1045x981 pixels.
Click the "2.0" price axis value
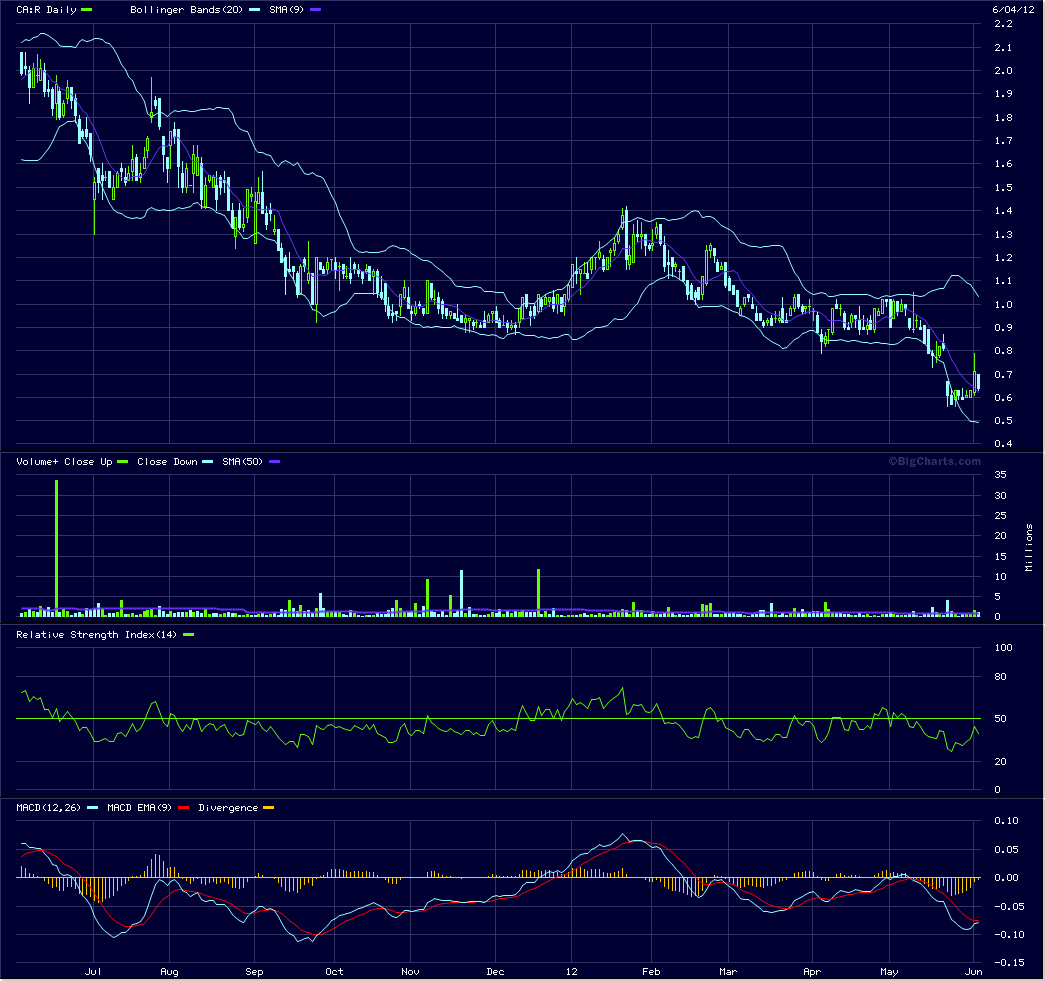point(1003,71)
